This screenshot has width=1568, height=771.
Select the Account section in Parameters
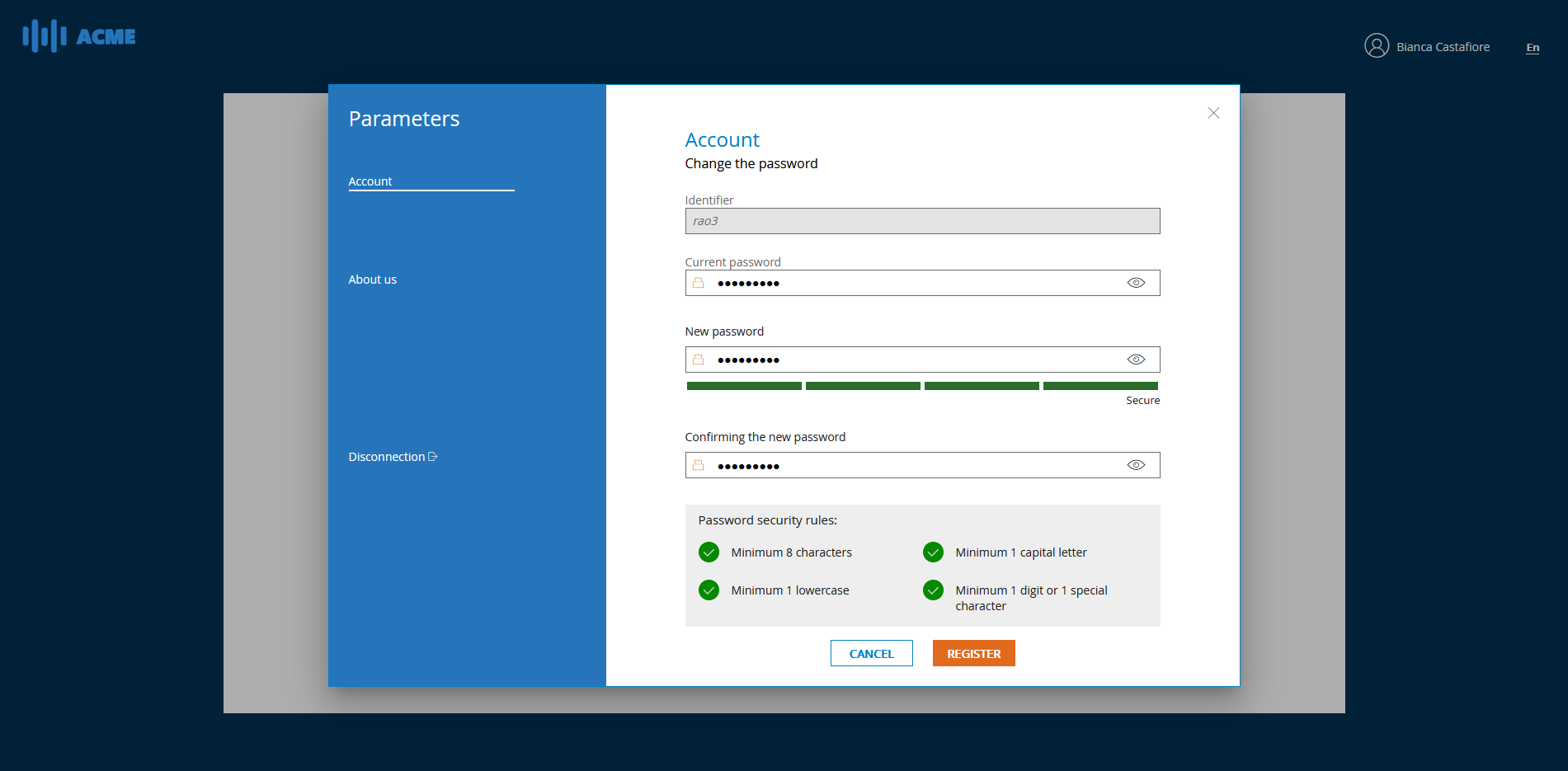[x=370, y=181]
